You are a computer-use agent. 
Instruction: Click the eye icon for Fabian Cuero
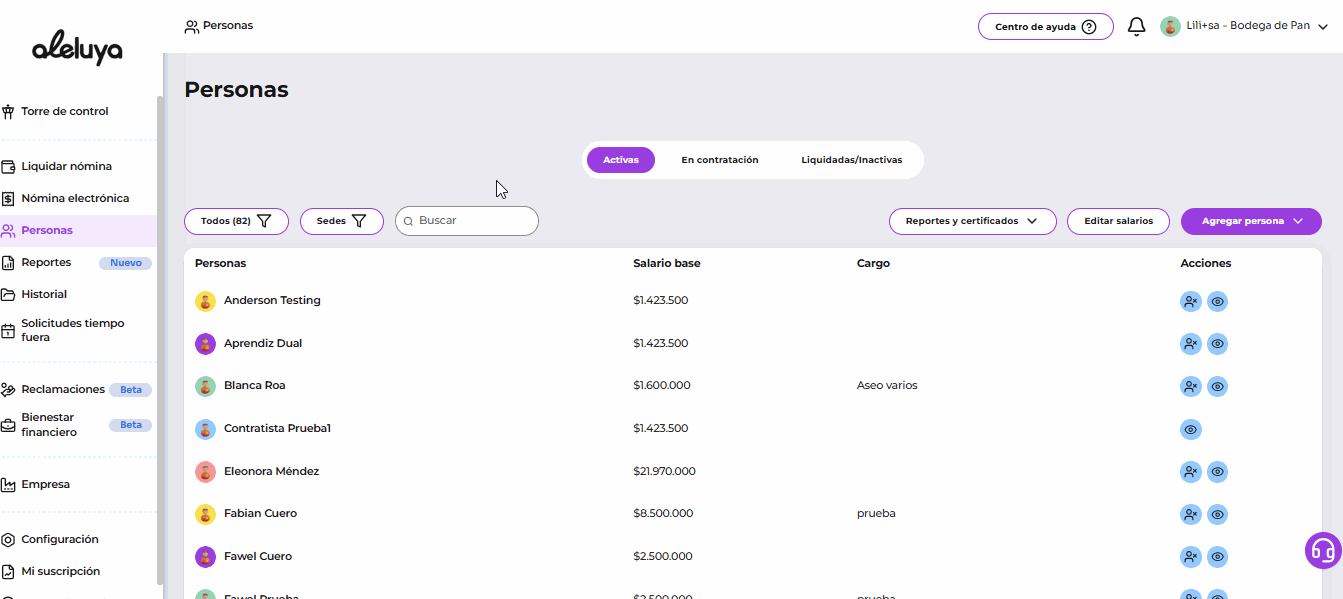tap(1217, 514)
